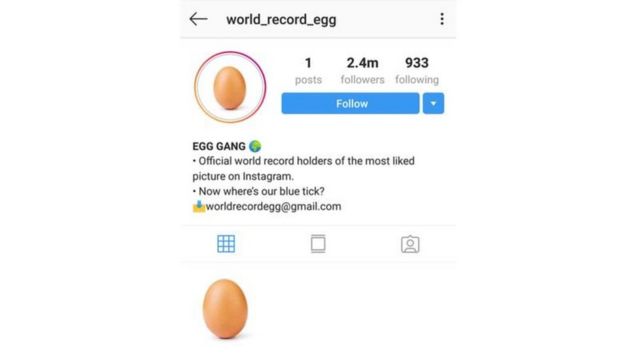
Task: Open the egg photo post thumbnail
Action: 226,309
